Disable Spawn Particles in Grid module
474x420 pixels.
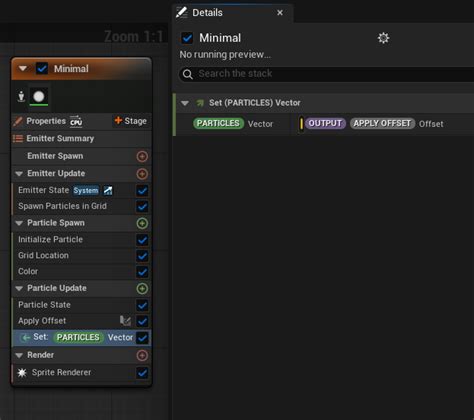coord(142,207)
